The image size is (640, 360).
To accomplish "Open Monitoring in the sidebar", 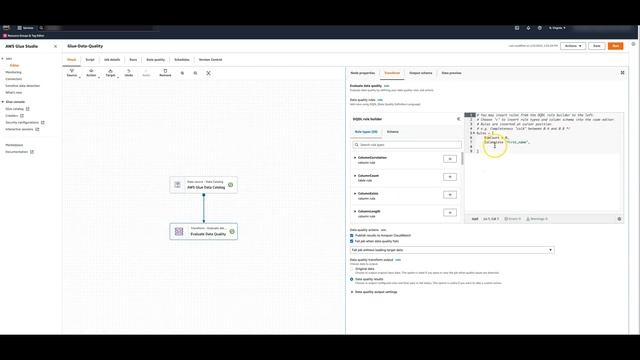I will (x=13, y=72).
